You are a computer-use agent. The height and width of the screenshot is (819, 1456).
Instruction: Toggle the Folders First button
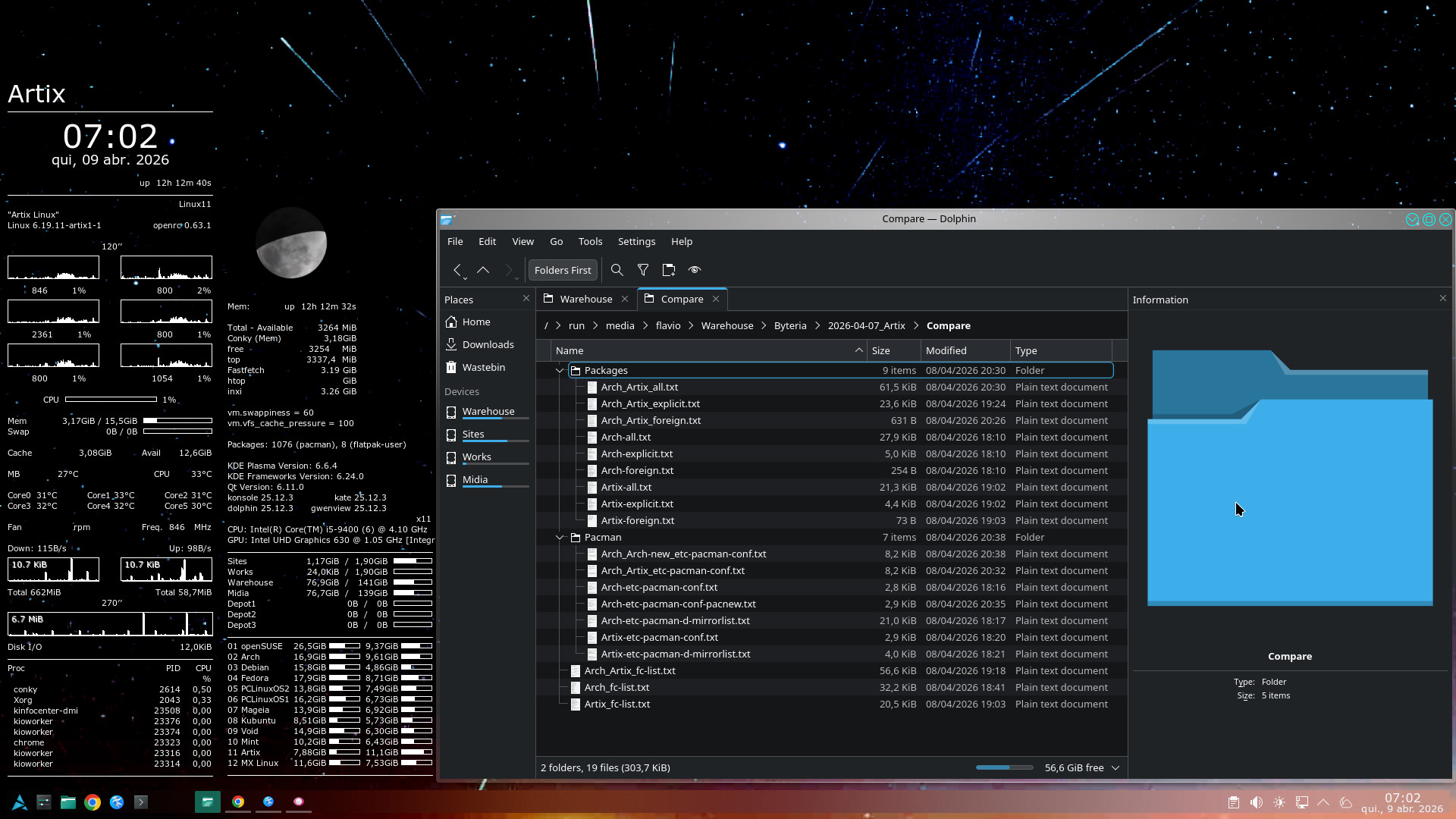tap(562, 270)
